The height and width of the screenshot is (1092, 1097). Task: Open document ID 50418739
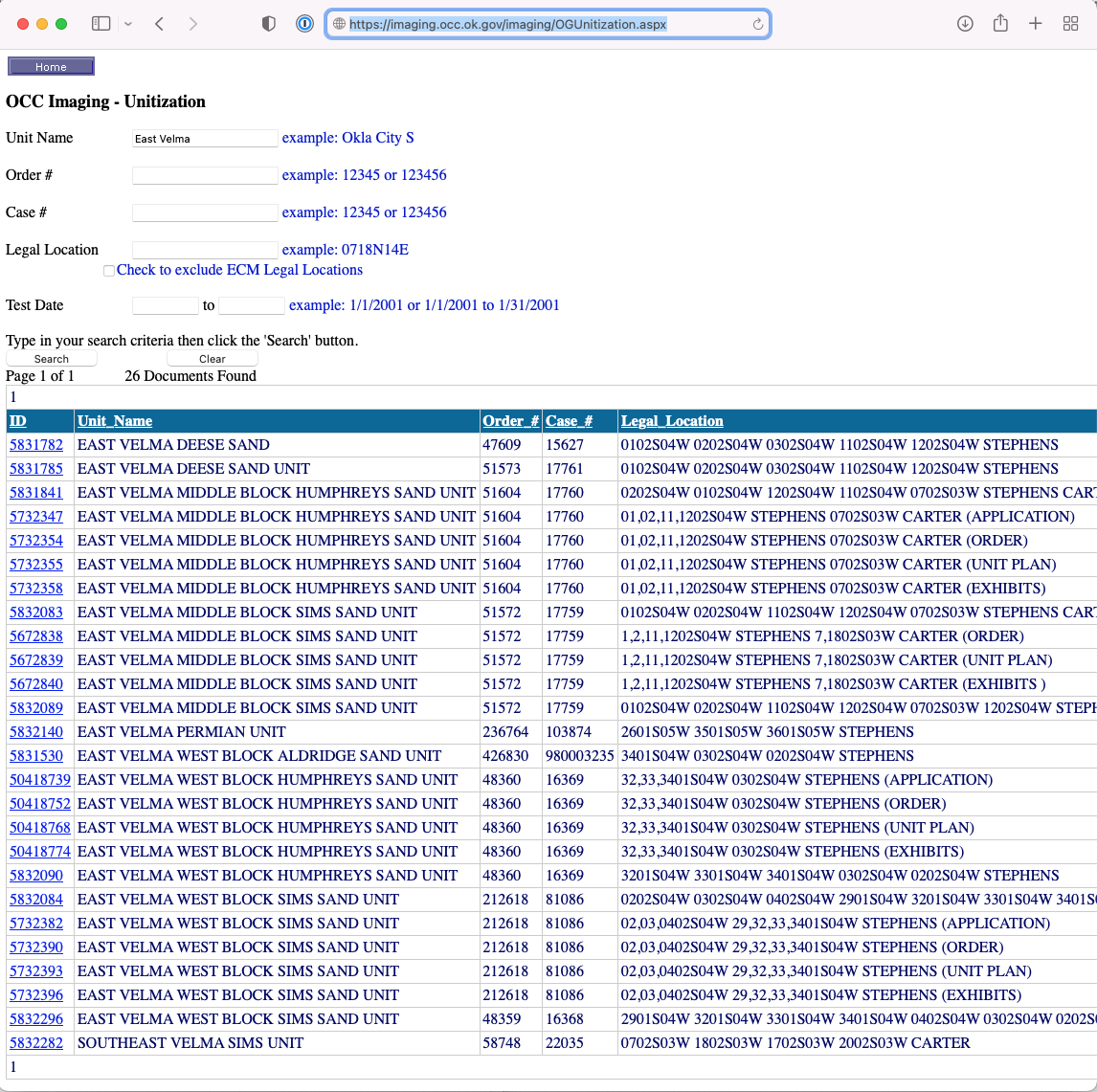click(40, 780)
